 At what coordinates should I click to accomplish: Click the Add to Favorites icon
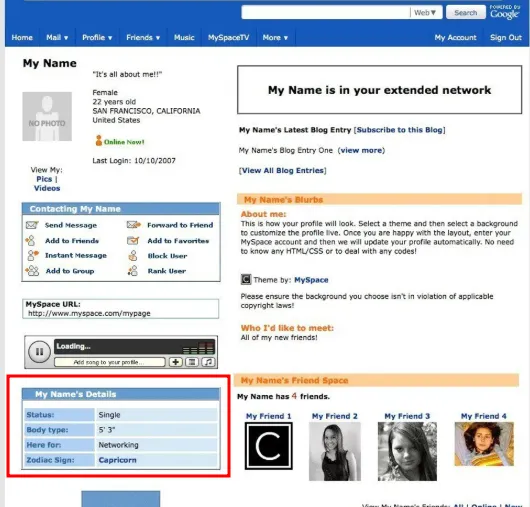point(133,240)
